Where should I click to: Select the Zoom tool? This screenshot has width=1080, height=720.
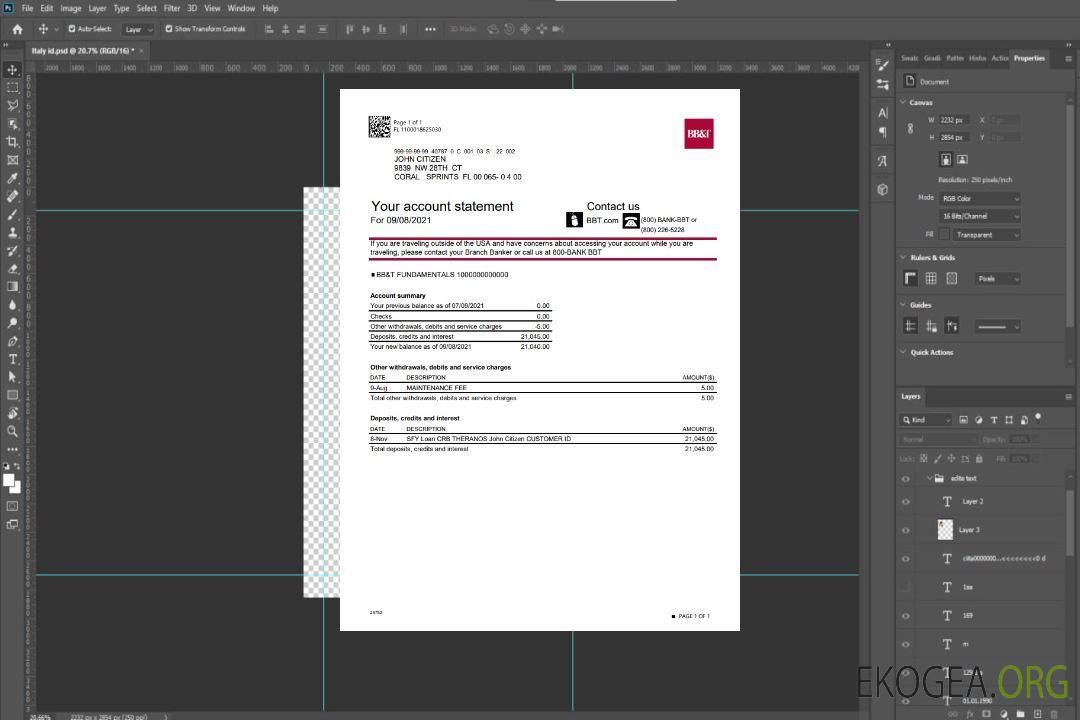[x=12, y=431]
